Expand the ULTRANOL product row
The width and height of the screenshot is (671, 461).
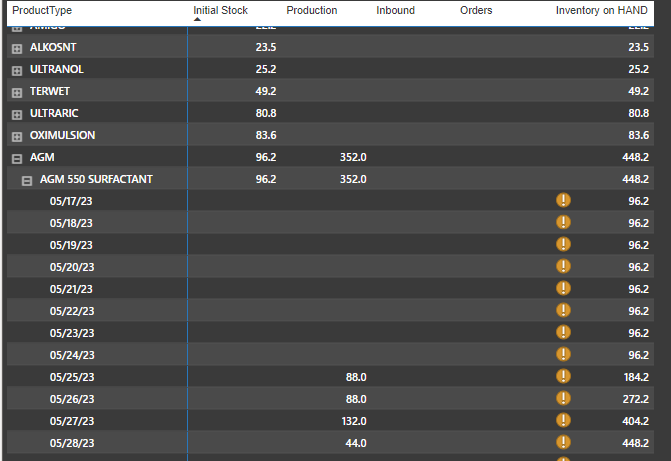click(17, 70)
